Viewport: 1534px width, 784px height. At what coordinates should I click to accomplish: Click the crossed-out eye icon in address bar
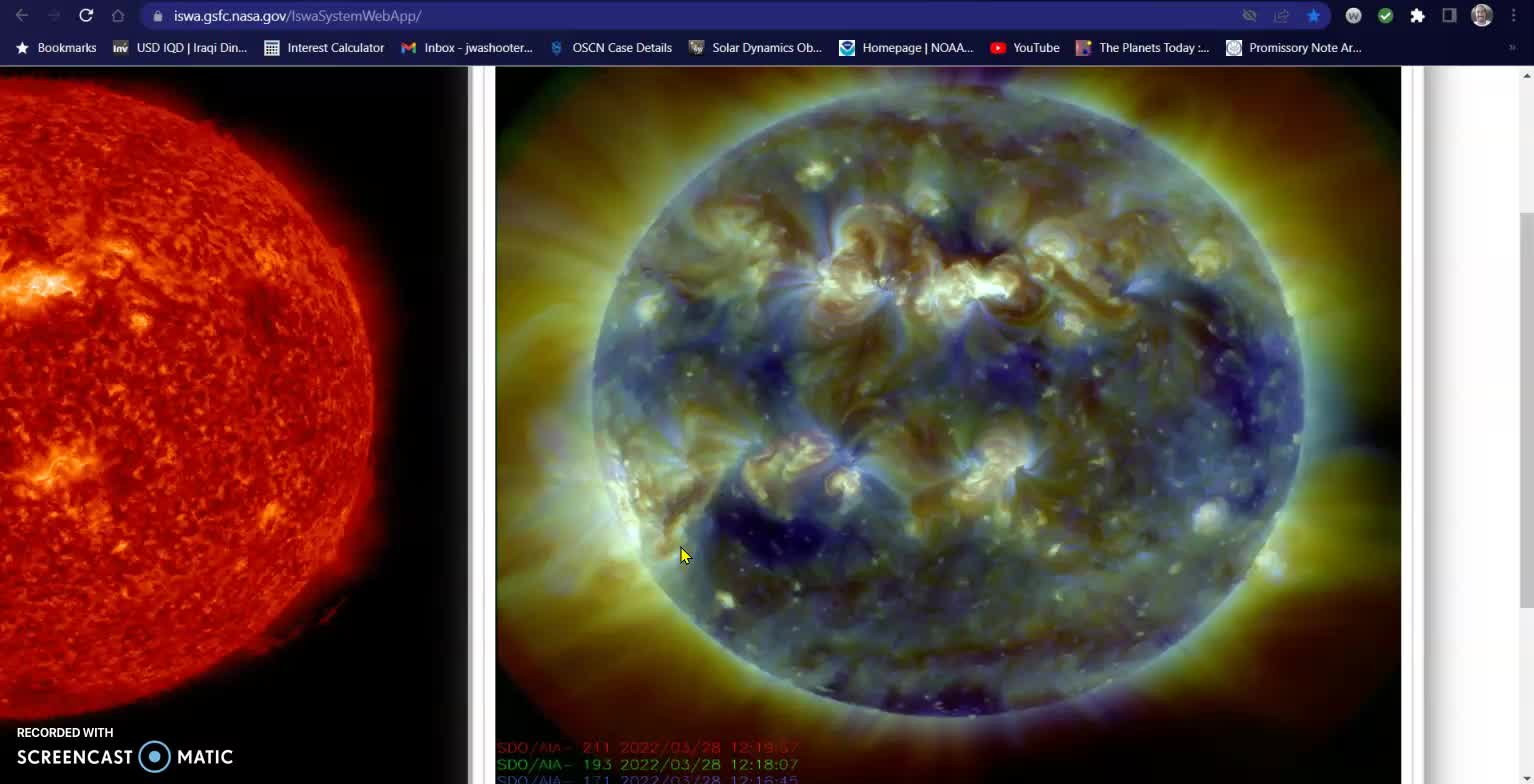[x=1249, y=16]
